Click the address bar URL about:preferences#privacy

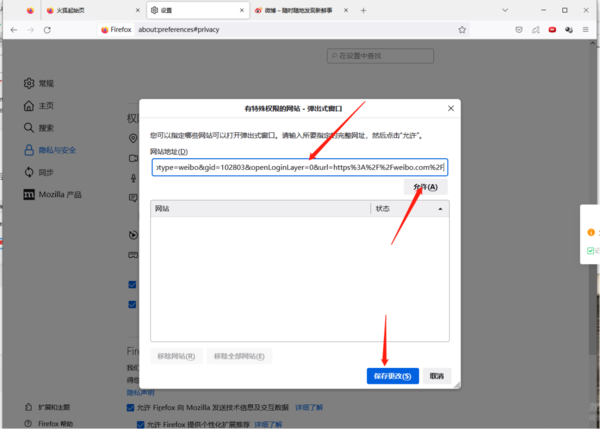click(x=179, y=29)
